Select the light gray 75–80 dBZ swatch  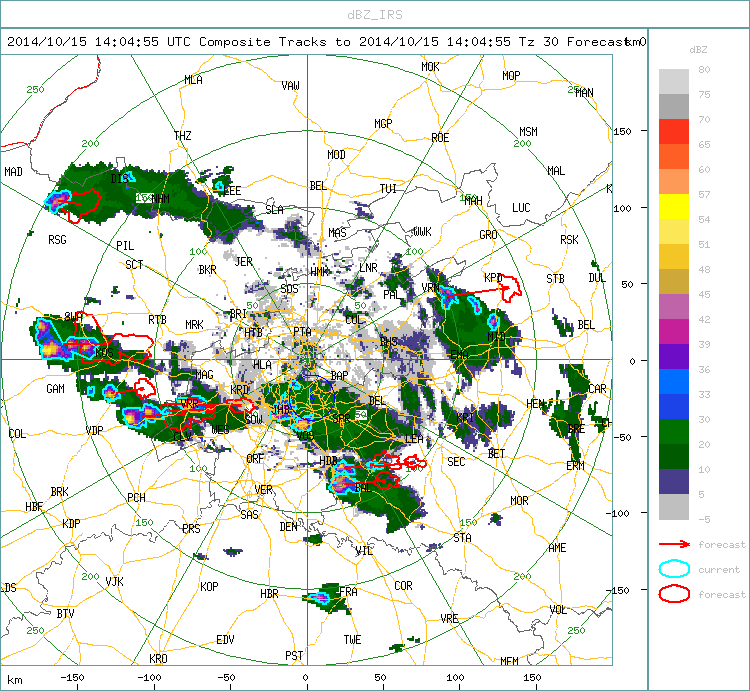673,82
